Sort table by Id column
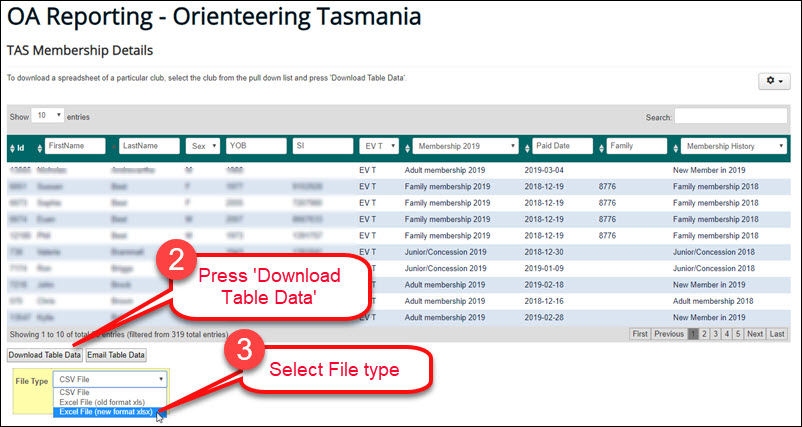The height and width of the screenshot is (427, 802). [x=17, y=148]
